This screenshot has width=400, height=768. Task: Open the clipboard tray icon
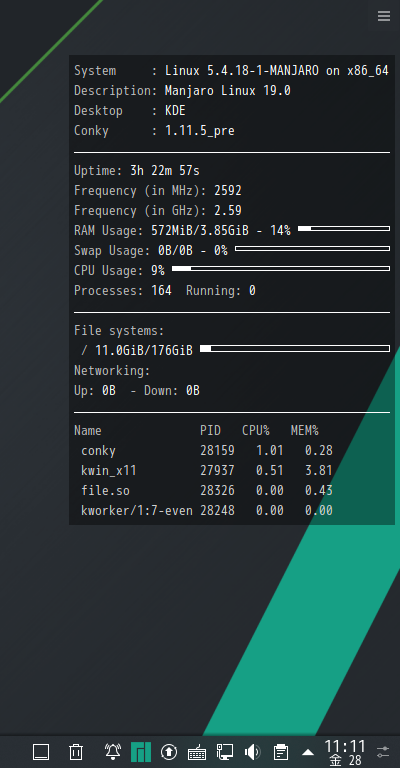coord(281,752)
